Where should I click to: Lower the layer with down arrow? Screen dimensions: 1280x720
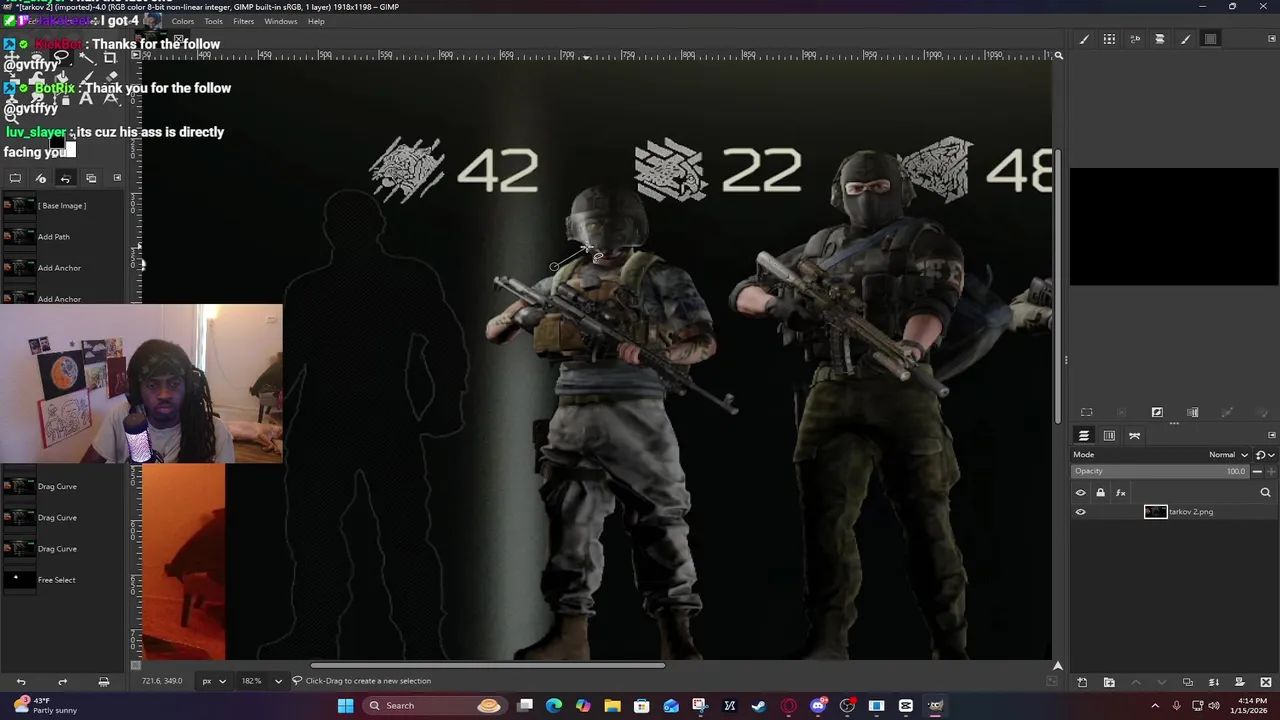pos(1161,682)
